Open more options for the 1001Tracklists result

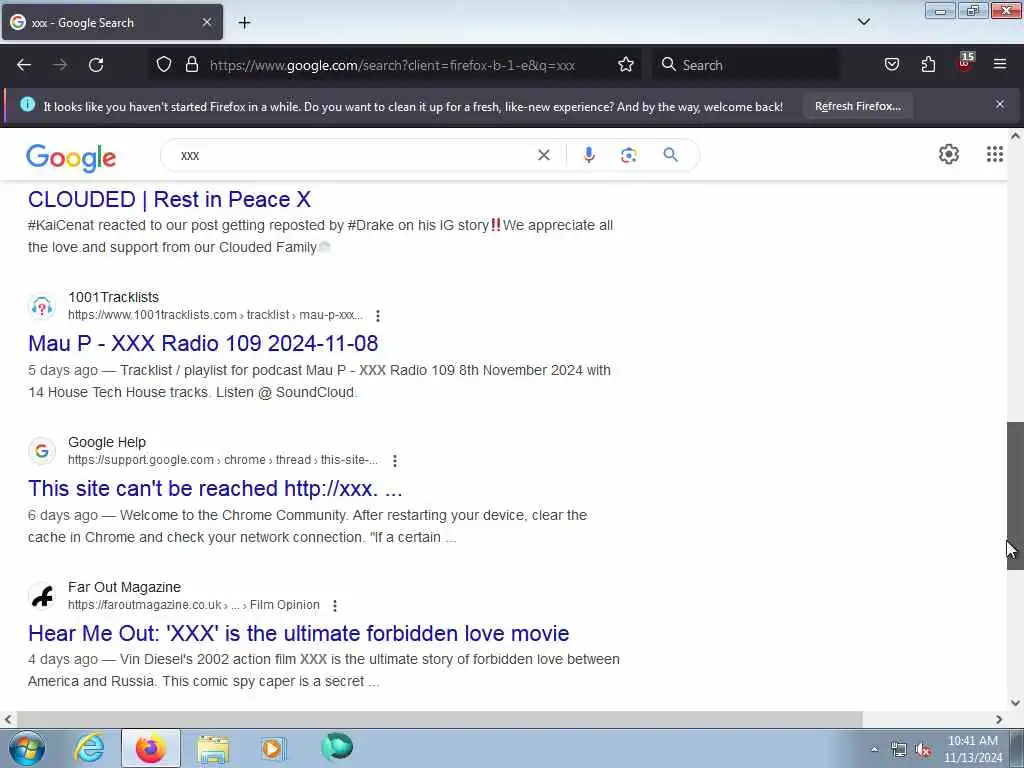[x=377, y=315]
